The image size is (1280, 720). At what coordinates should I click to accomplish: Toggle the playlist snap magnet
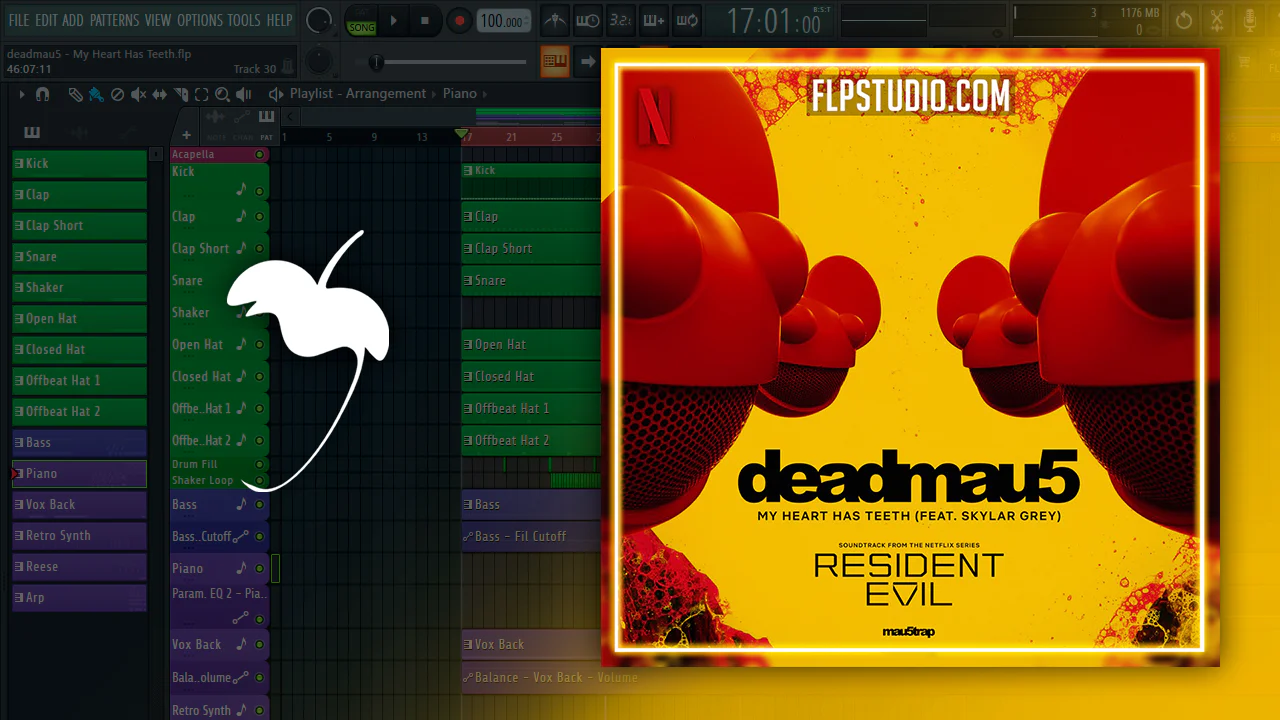coord(42,94)
